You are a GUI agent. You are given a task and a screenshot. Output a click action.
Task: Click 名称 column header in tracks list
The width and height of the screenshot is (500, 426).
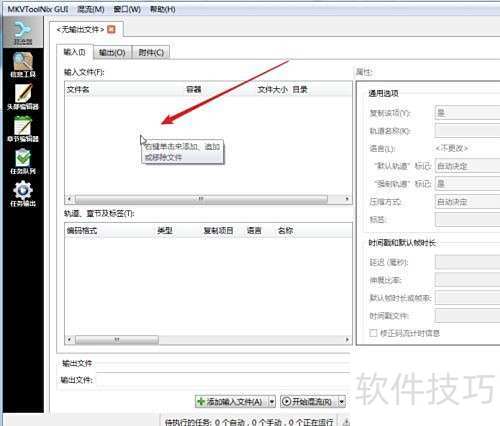pyautogui.click(x=285, y=230)
